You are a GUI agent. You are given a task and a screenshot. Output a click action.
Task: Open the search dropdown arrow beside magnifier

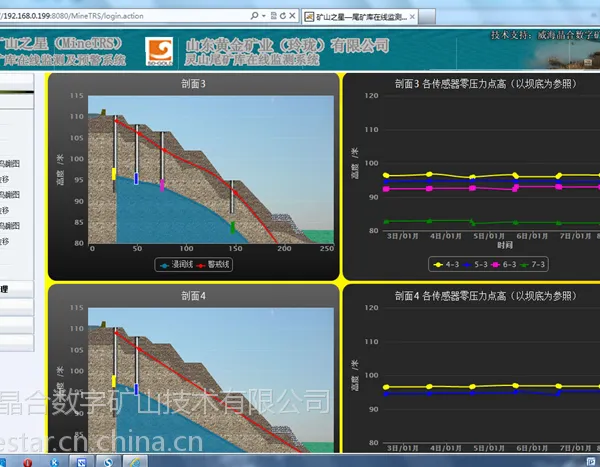click(264, 16)
